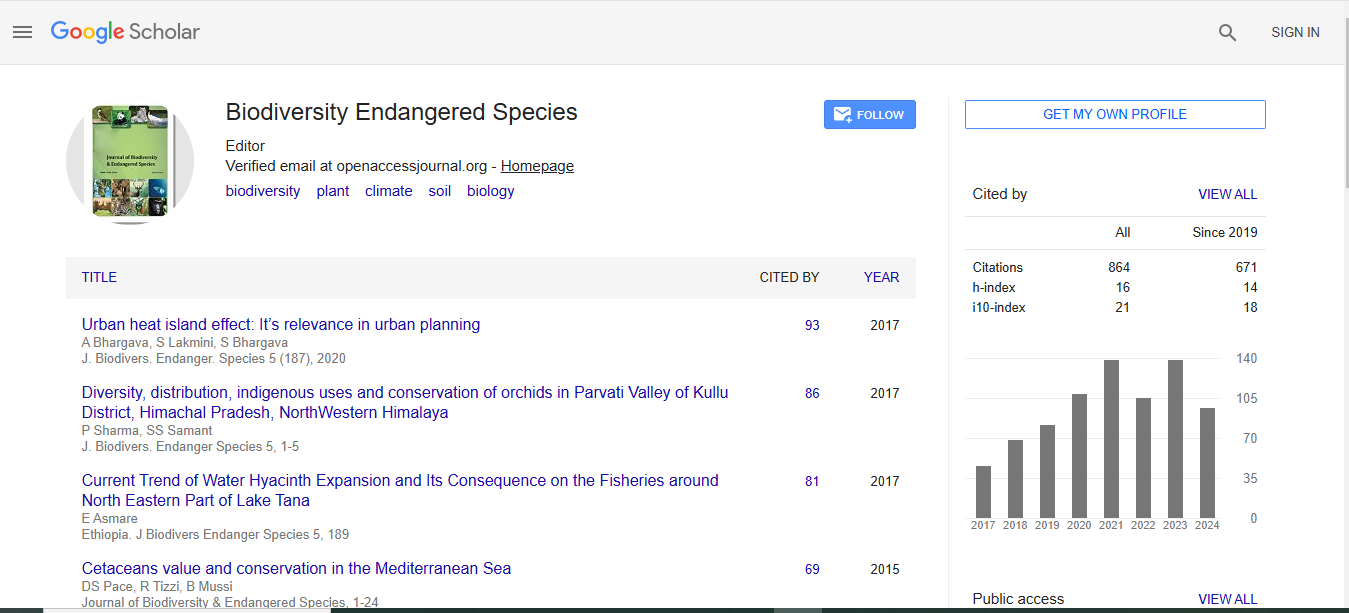Click the Google Scholar logo
Image resolution: width=1349 pixels, height=613 pixels.
pyautogui.click(x=125, y=32)
